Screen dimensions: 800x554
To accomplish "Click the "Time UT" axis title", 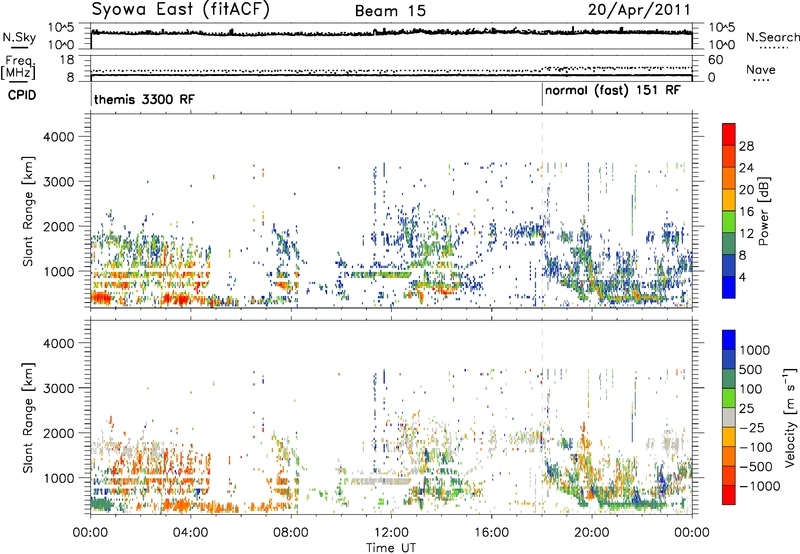I will [391, 548].
